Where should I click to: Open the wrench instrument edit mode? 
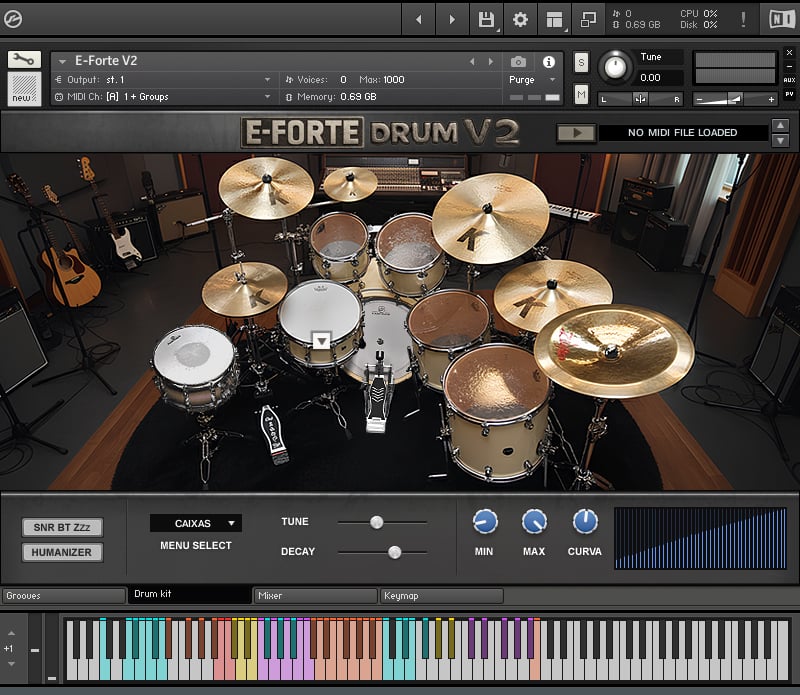pos(24,60)
